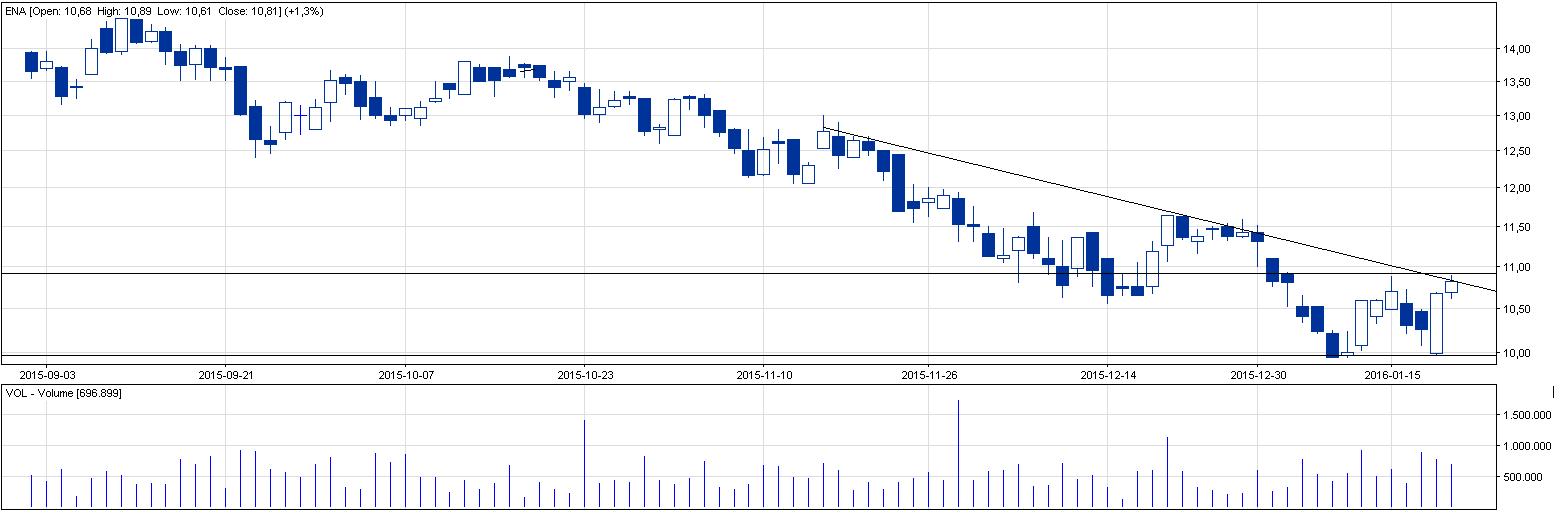Click the 2015-11-10 date on the time axis
The height and width of the screenshot is (512, 1554).
pyautogui.click(x=763, y=375)
